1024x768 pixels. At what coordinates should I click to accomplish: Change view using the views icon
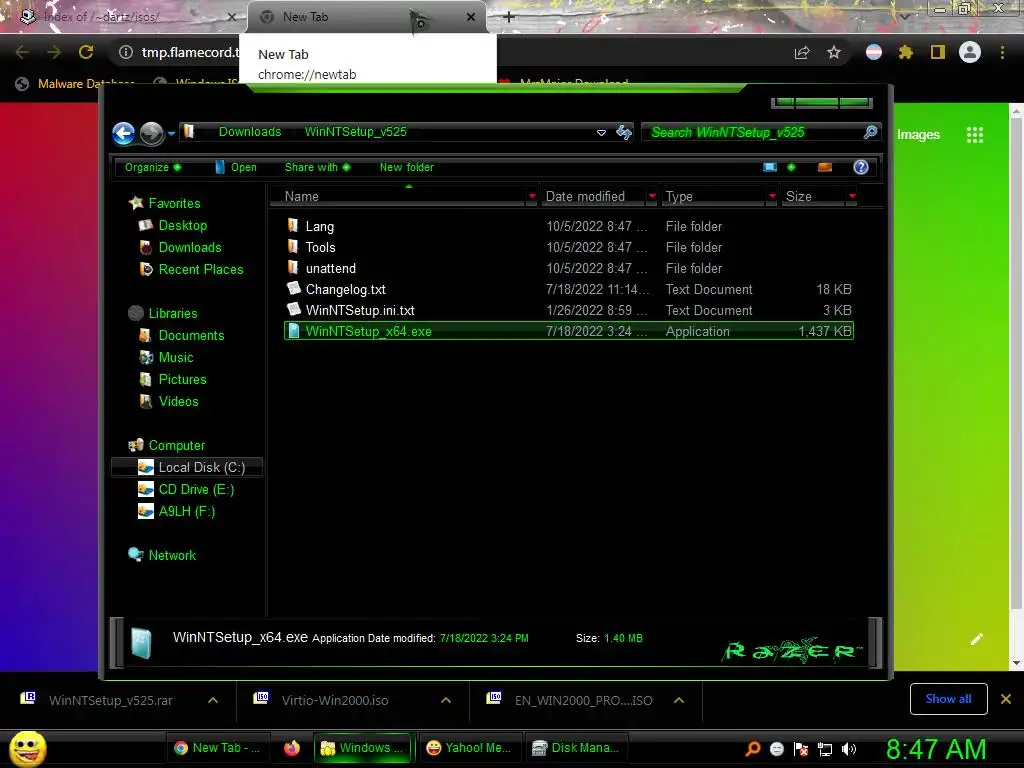(x=770, y=167)
